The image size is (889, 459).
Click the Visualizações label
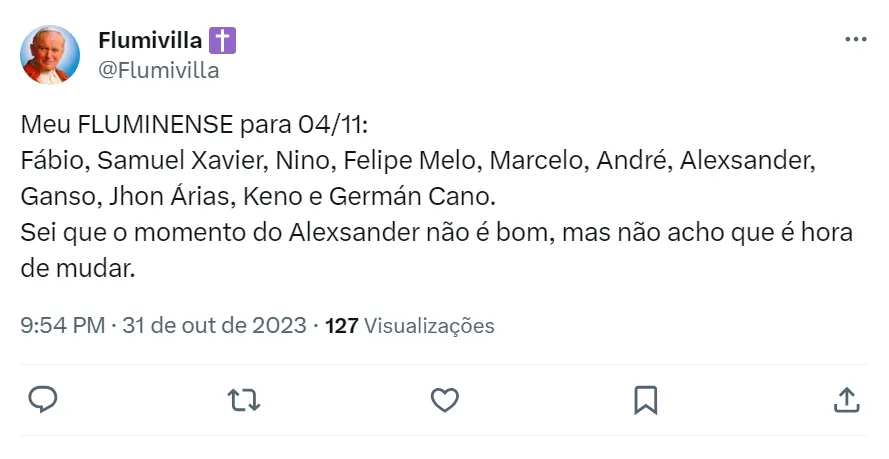(x=429, y=326)
